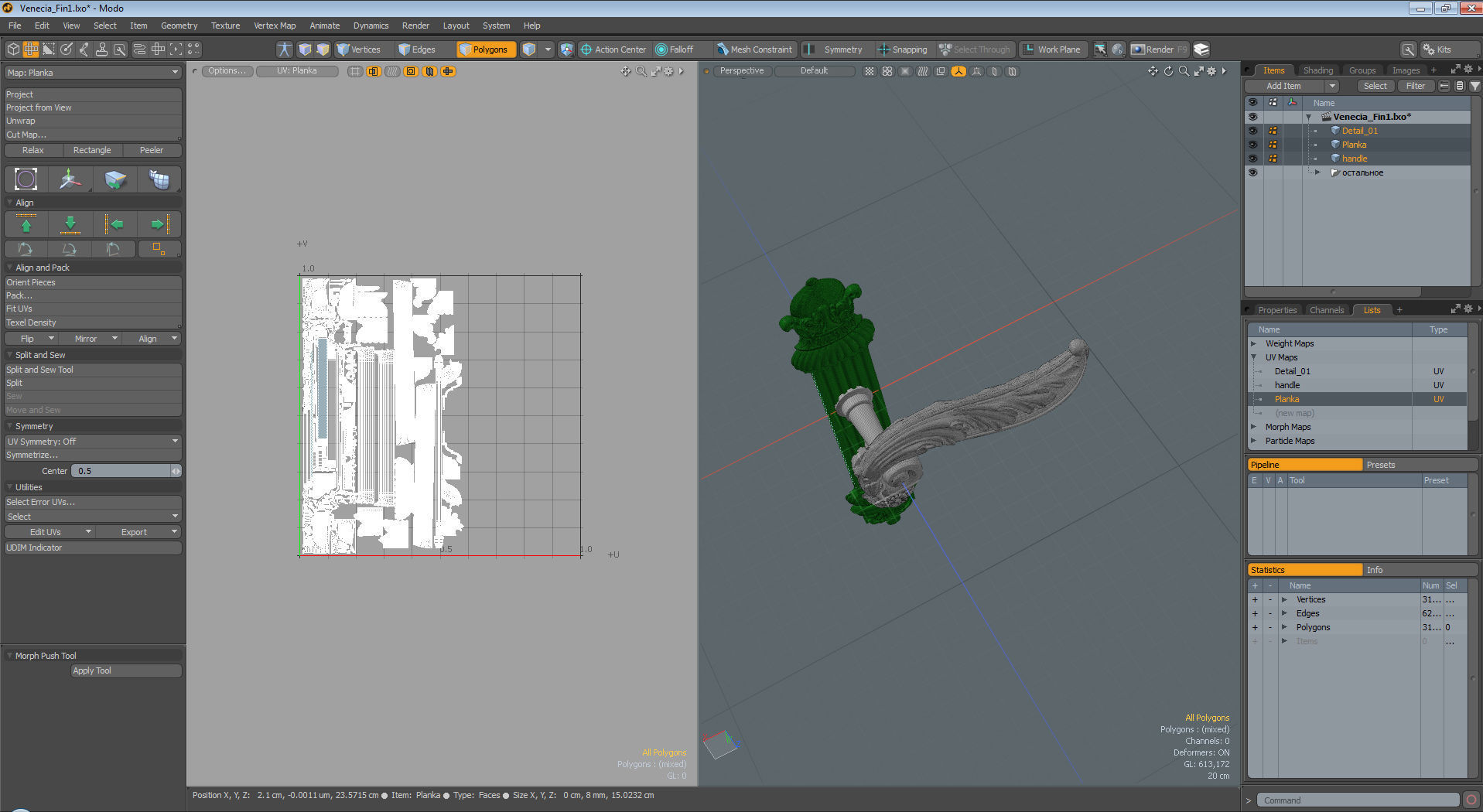The height and width of the screenshot is (812, 1483).
Task: Select the axis gizmo move tool icon
Action: pos(70,179)
